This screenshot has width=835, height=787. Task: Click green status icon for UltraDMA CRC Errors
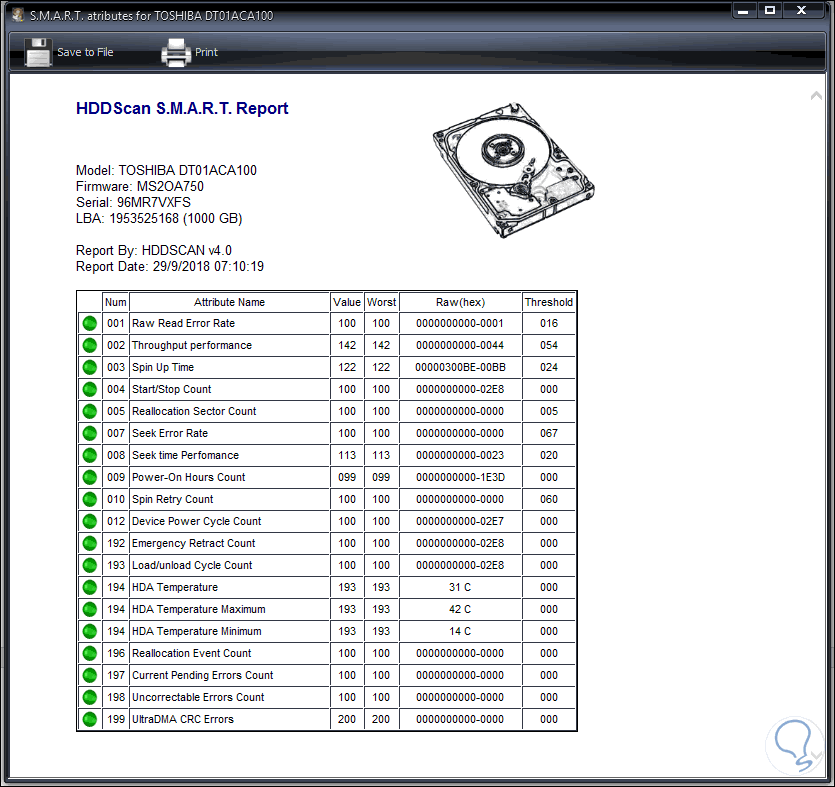pos(89,719)
